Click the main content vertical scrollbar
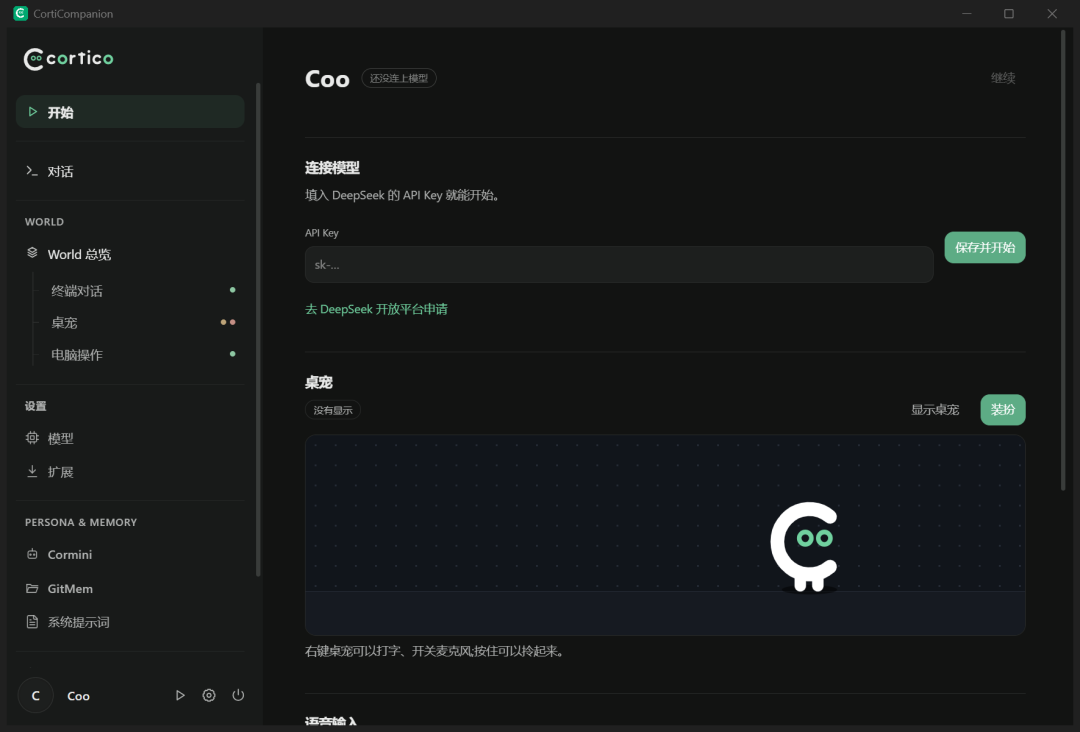The width and height of the screenshot is (1080, 732). (1063, 262)
